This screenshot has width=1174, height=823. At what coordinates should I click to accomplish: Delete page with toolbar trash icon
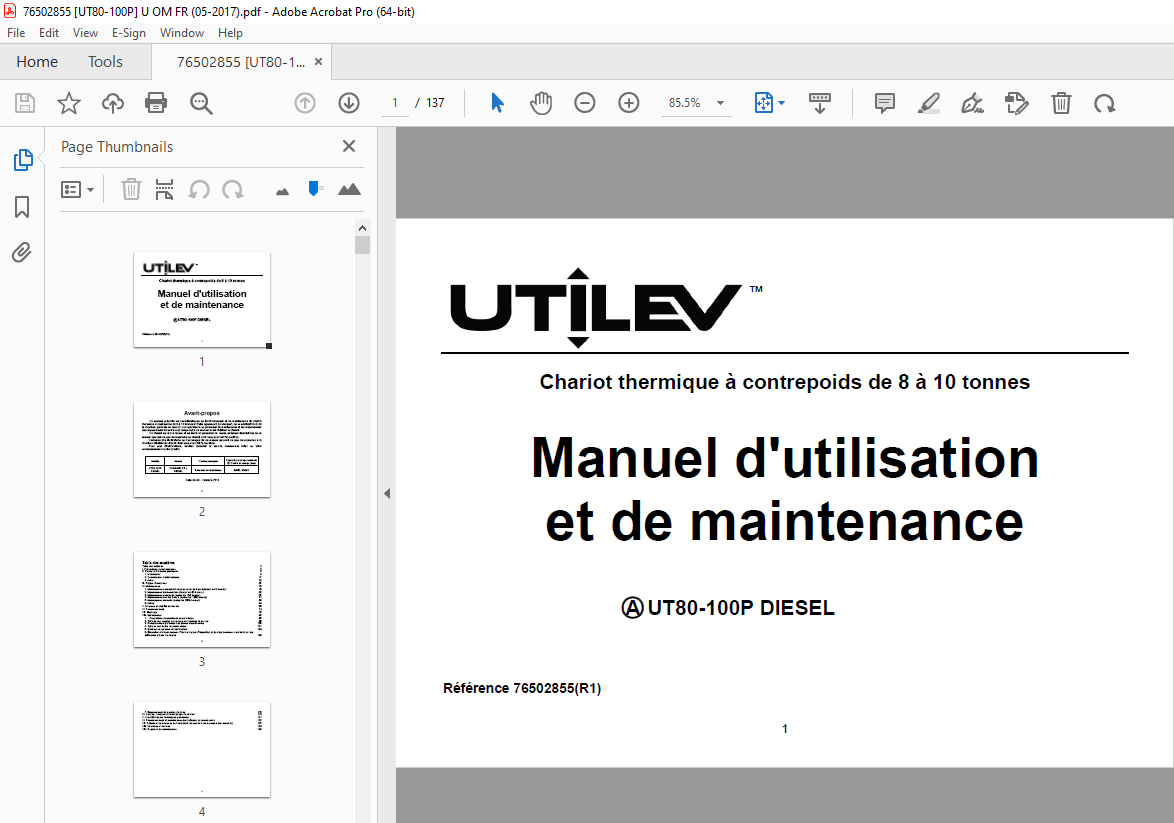coord(1061,103)
